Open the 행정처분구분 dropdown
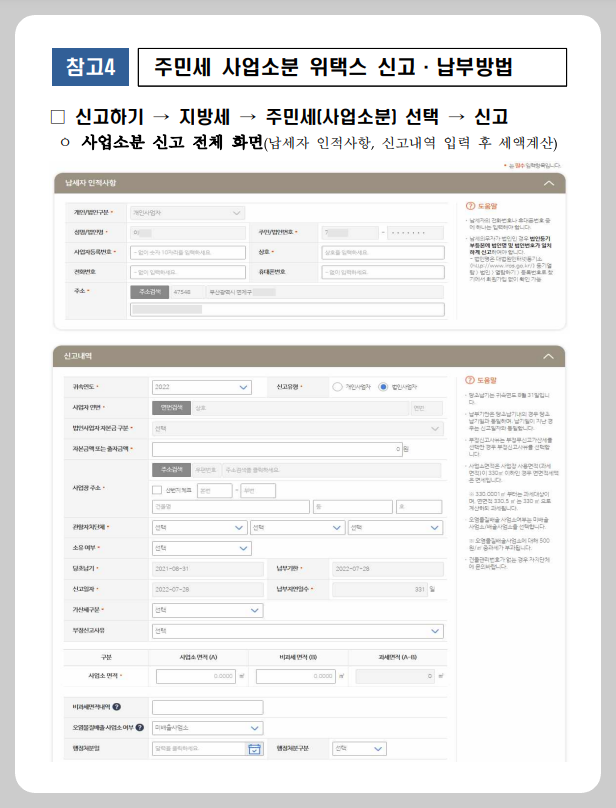Screen dimensions: 616x808 pos(359,749)
